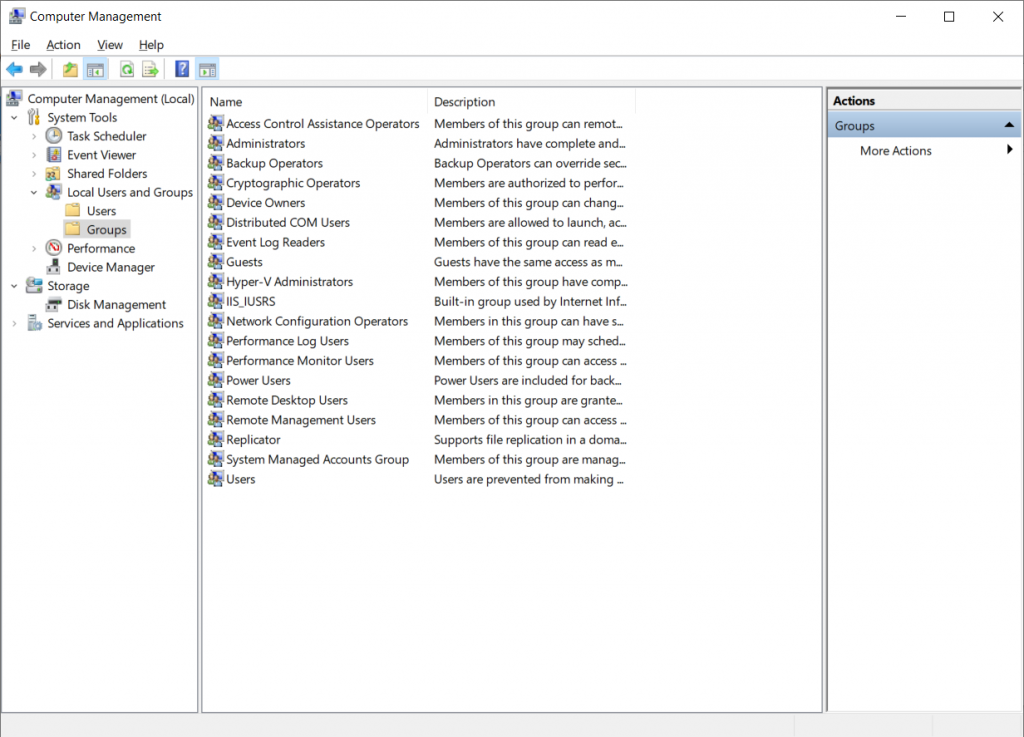Expand the Shared Folders tree node

(34, 174)
